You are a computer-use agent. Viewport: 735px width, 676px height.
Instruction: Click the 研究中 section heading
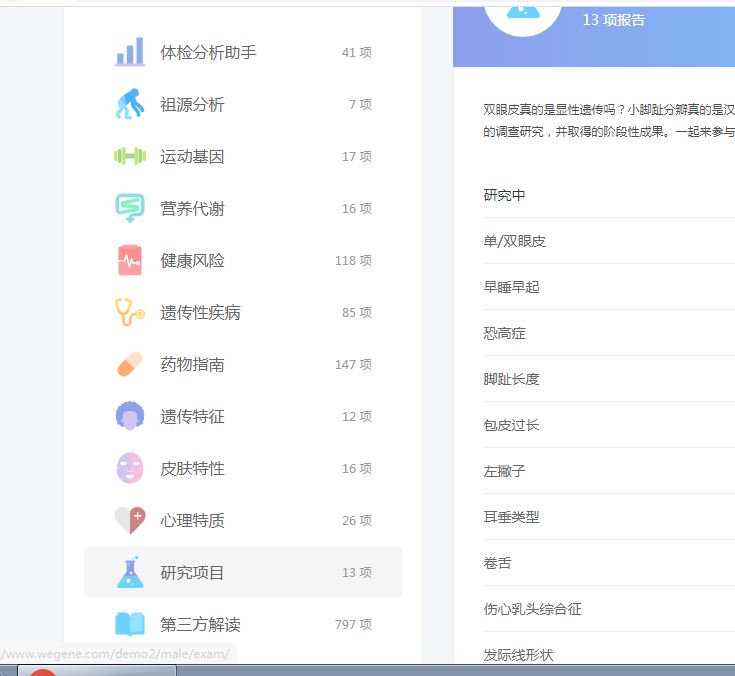[x=504, y=195]
